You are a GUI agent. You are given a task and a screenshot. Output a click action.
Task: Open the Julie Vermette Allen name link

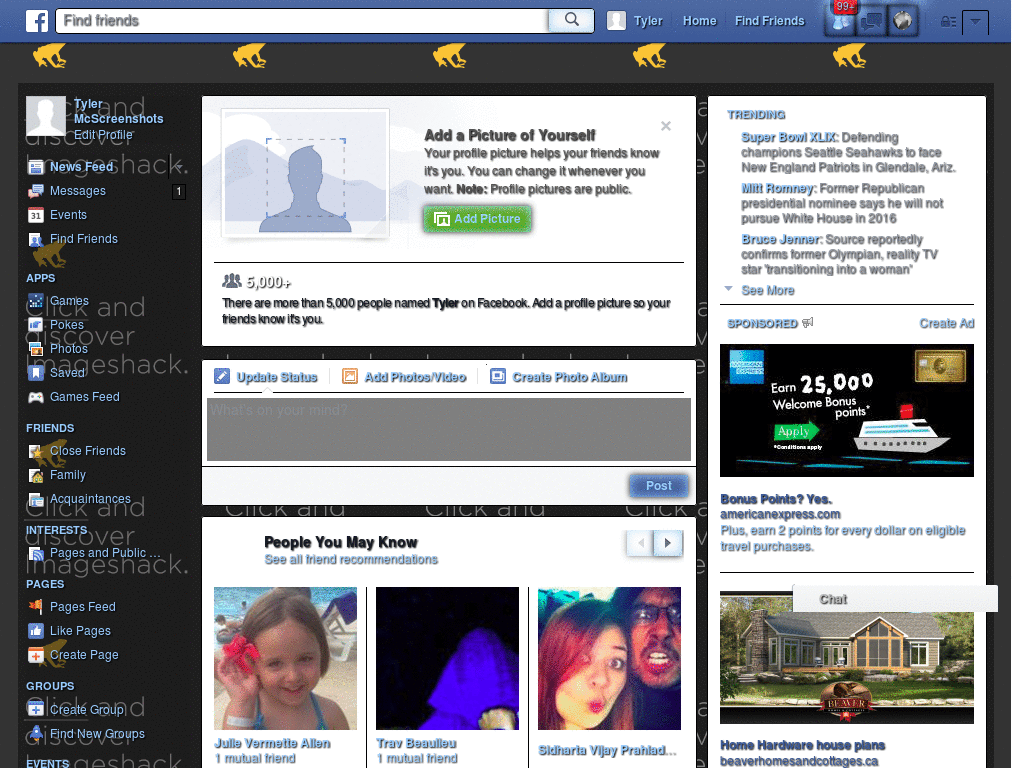coord(272,743)
